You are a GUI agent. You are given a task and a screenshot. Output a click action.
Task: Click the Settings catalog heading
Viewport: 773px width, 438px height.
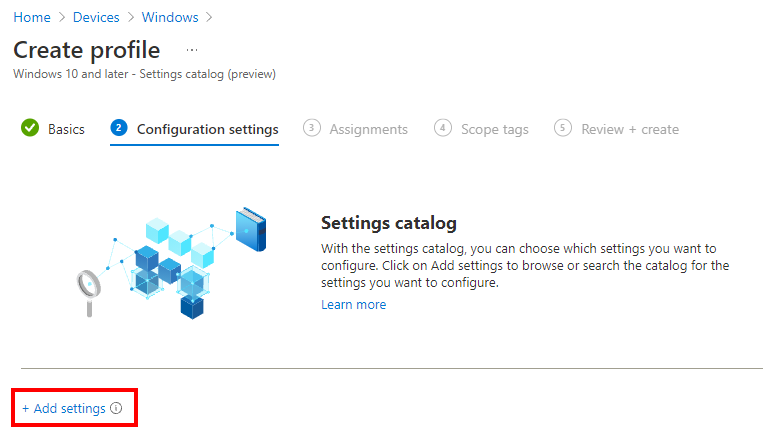(388, 222)
